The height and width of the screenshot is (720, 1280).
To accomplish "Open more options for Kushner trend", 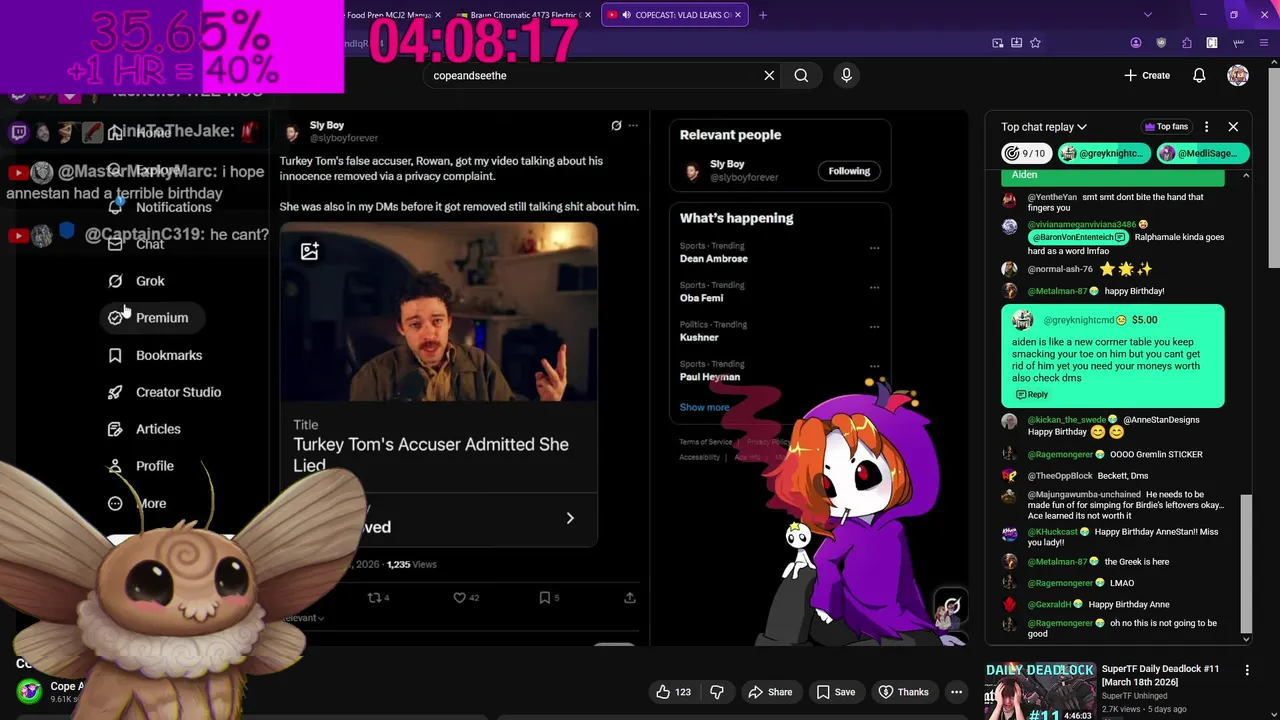I will tap(874, 326).
